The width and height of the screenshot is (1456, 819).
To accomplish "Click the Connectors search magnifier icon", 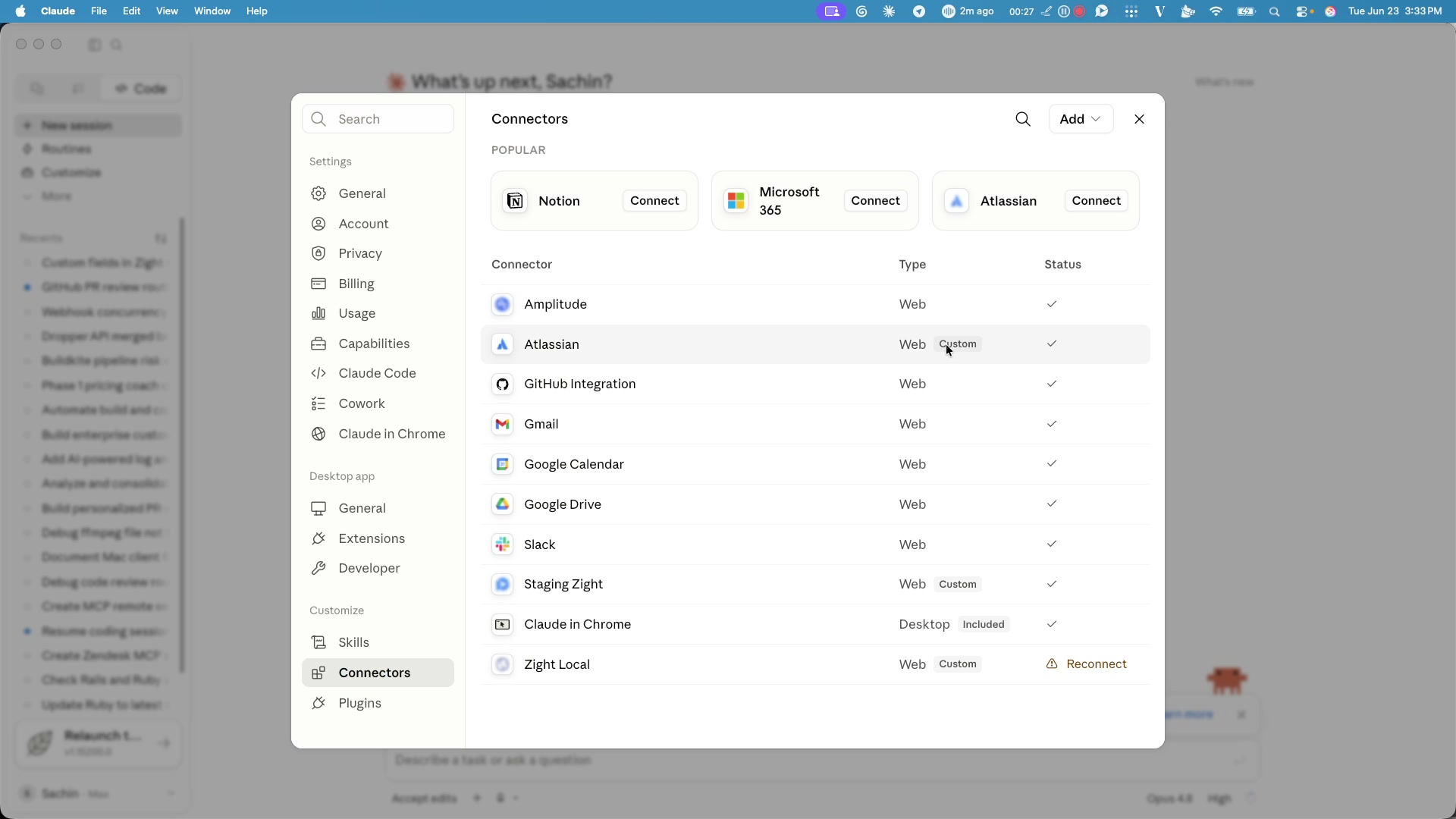I will [1023, 119].
